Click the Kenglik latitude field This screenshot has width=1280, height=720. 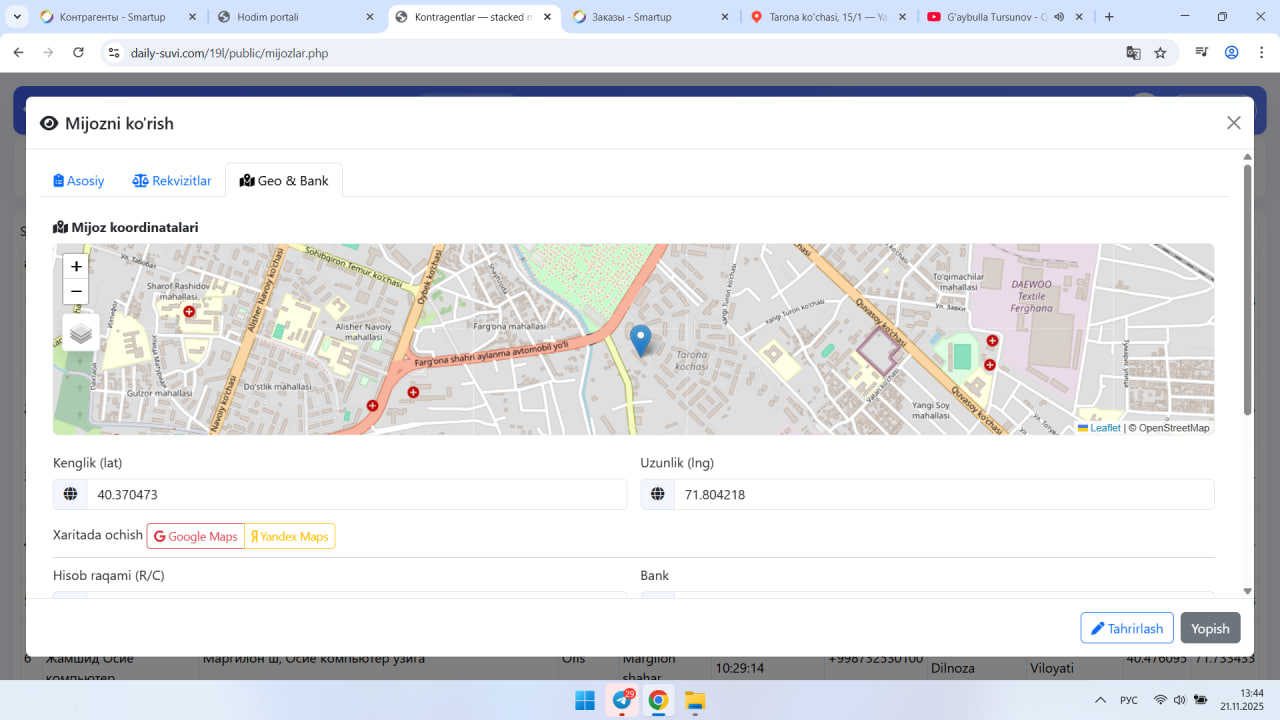(356, 494)
